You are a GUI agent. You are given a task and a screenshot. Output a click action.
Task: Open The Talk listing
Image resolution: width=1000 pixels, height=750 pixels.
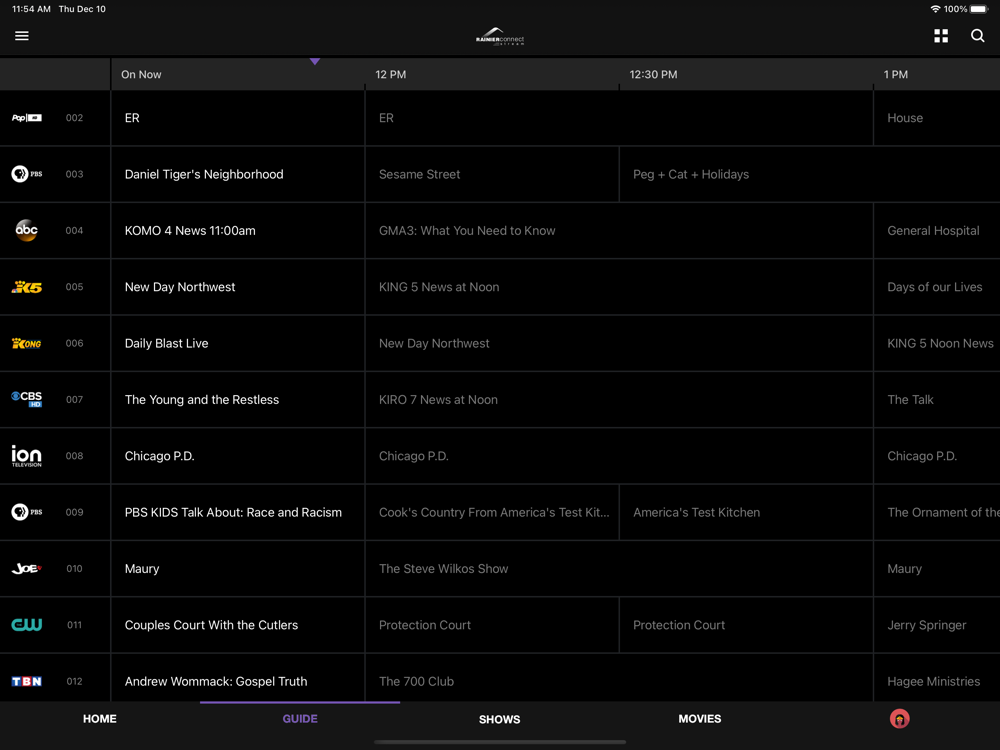pos(937,399)
